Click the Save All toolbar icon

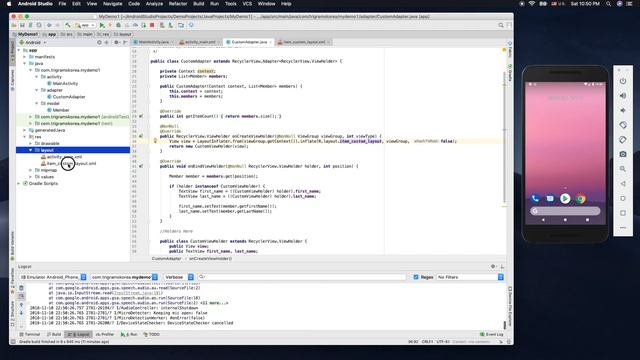click(x=22, y=25)
